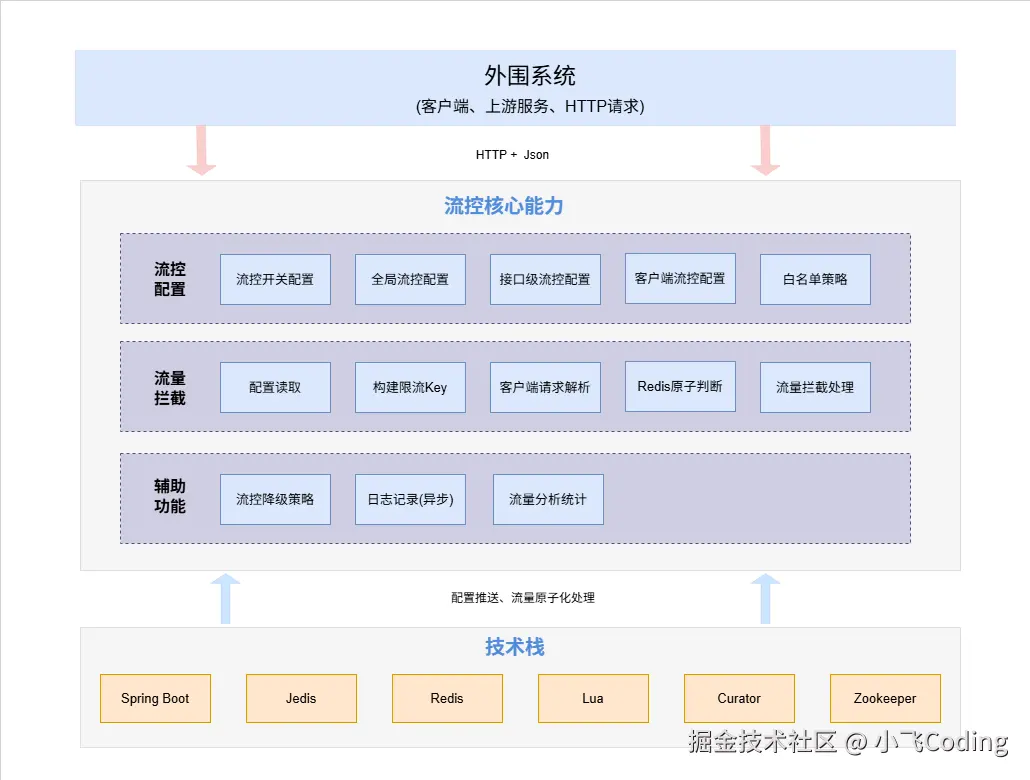Switch to the 流控核心能力 section header

pyautogui.click(x=503, y=206)
